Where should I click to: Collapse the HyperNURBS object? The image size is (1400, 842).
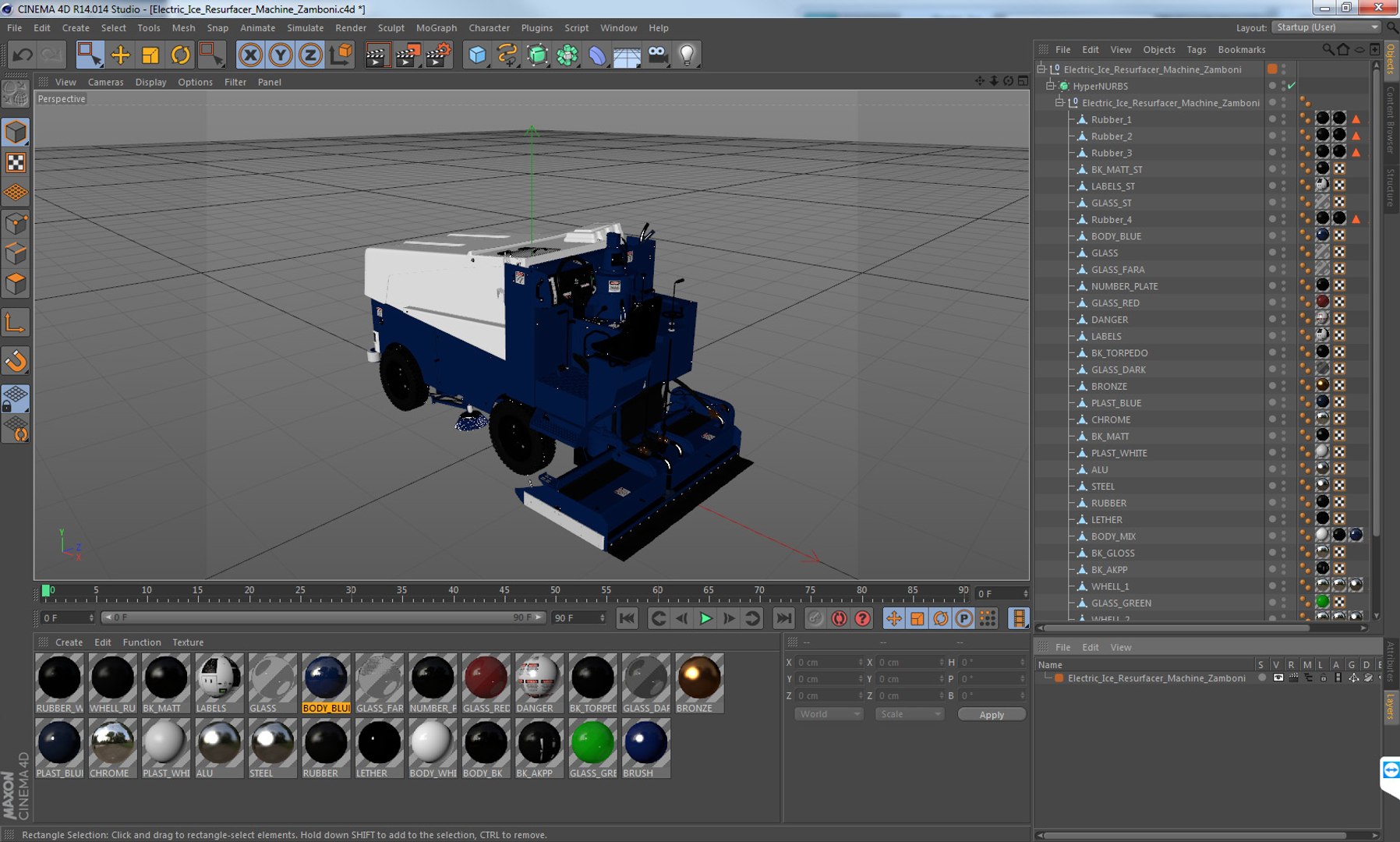click(1050, 86)
